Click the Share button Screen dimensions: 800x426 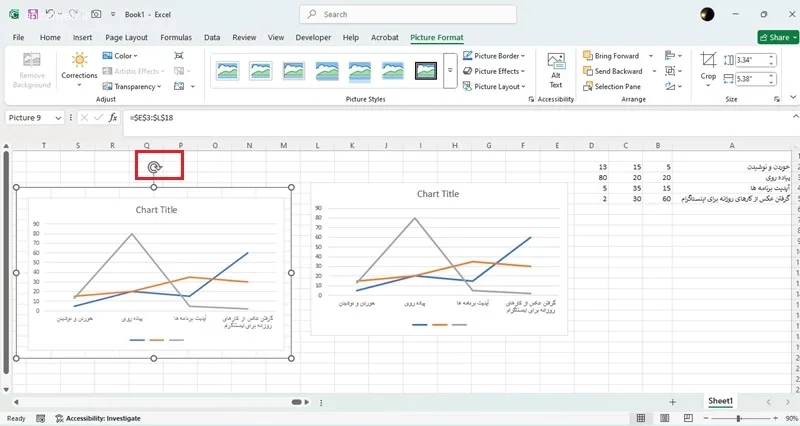pos(778,37)
